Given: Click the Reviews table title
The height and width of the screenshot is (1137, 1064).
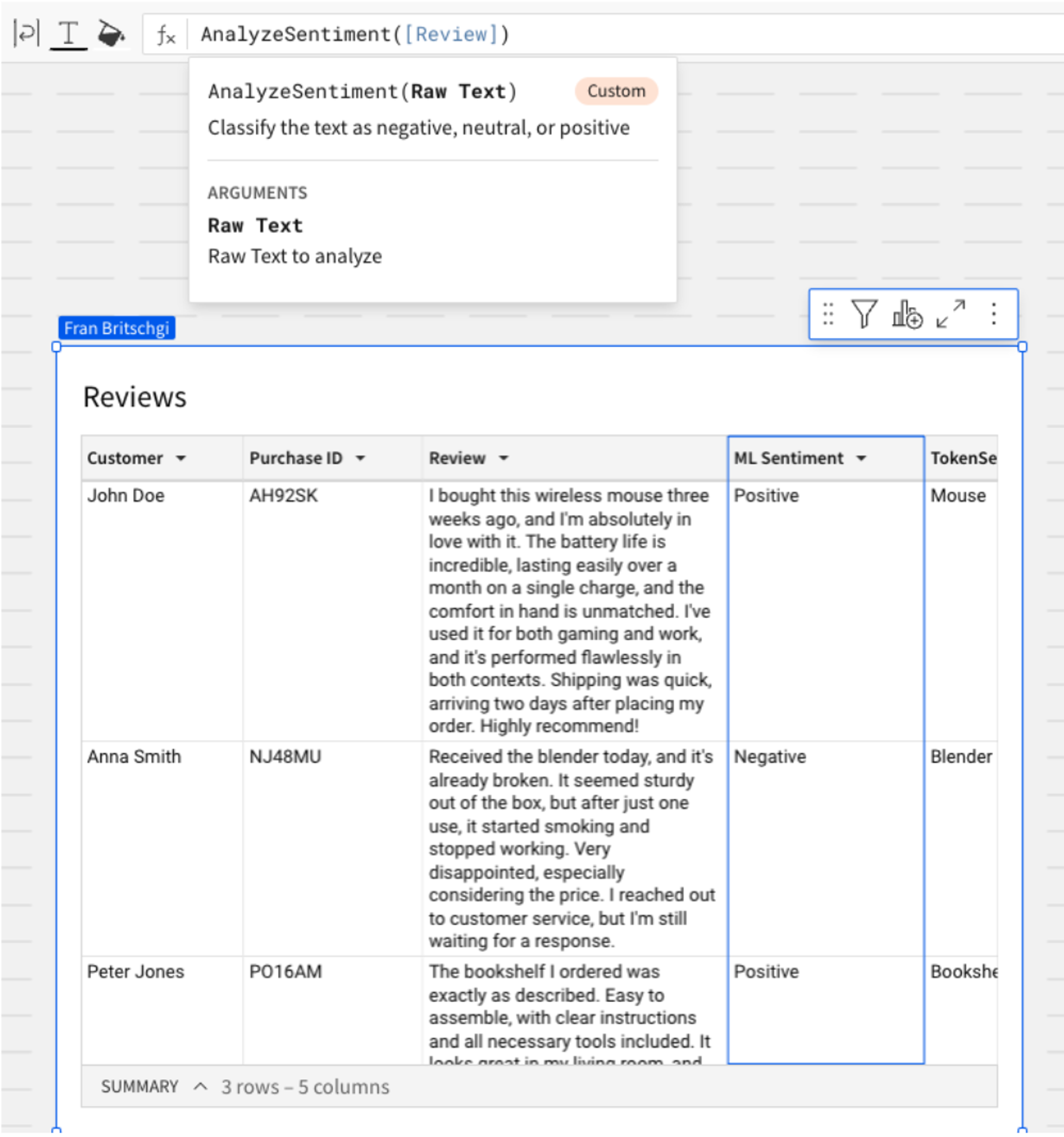Looking at the screenshot, I should coord(135,397).
